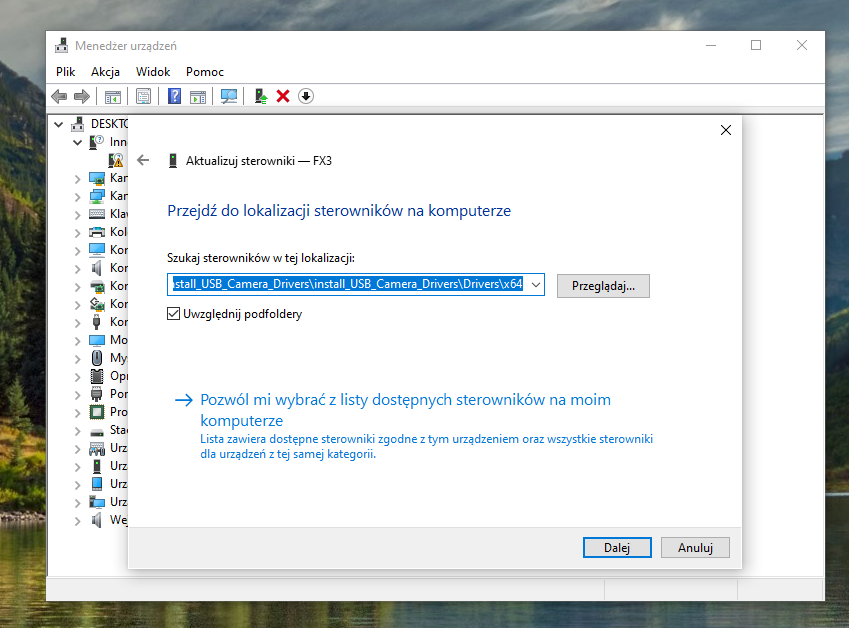Toggle the Uwzględnij podfoldery checkbox
The width and height of the screenshot is (849, 628).
173,313
